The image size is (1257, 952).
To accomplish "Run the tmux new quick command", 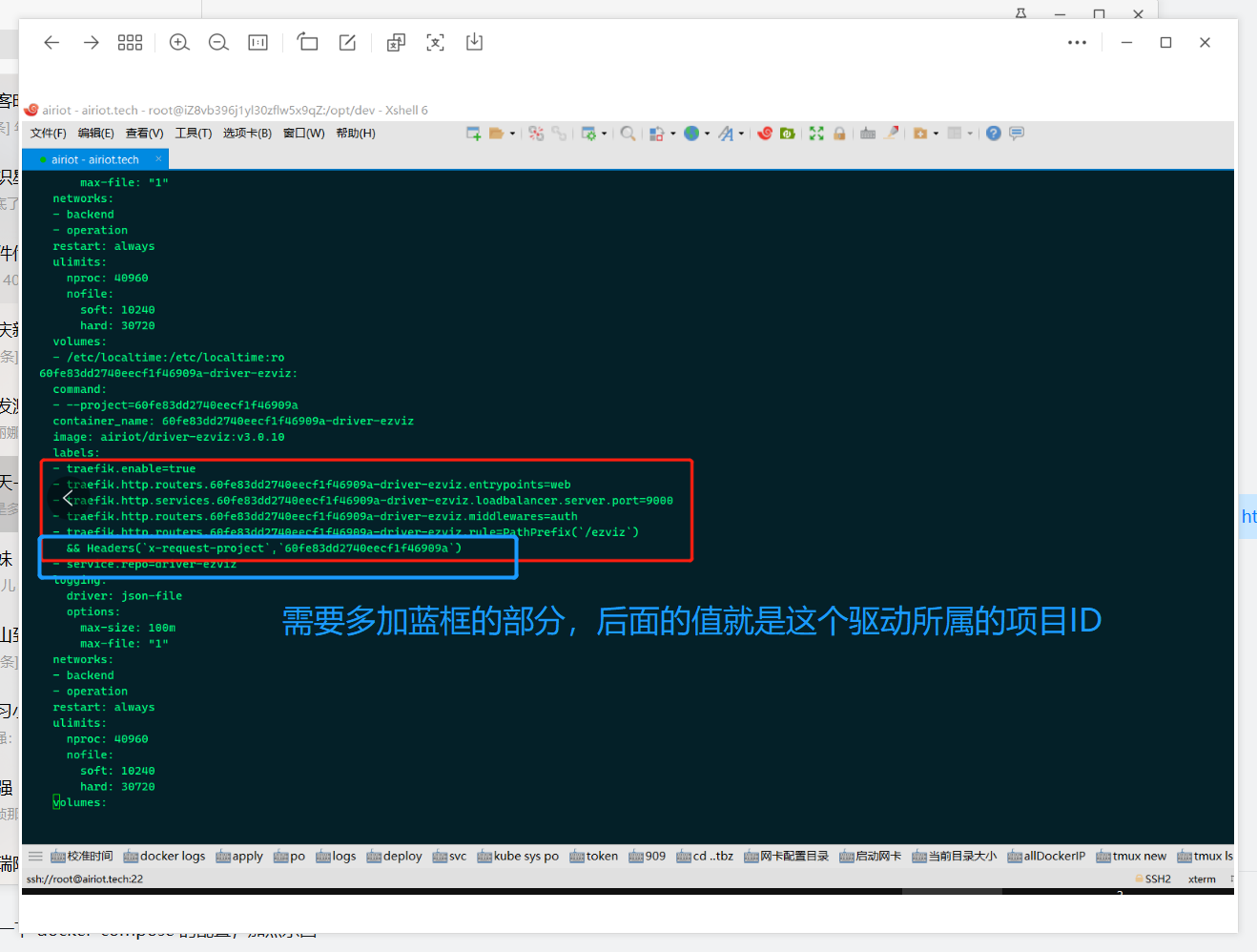I will point(1131,856).
